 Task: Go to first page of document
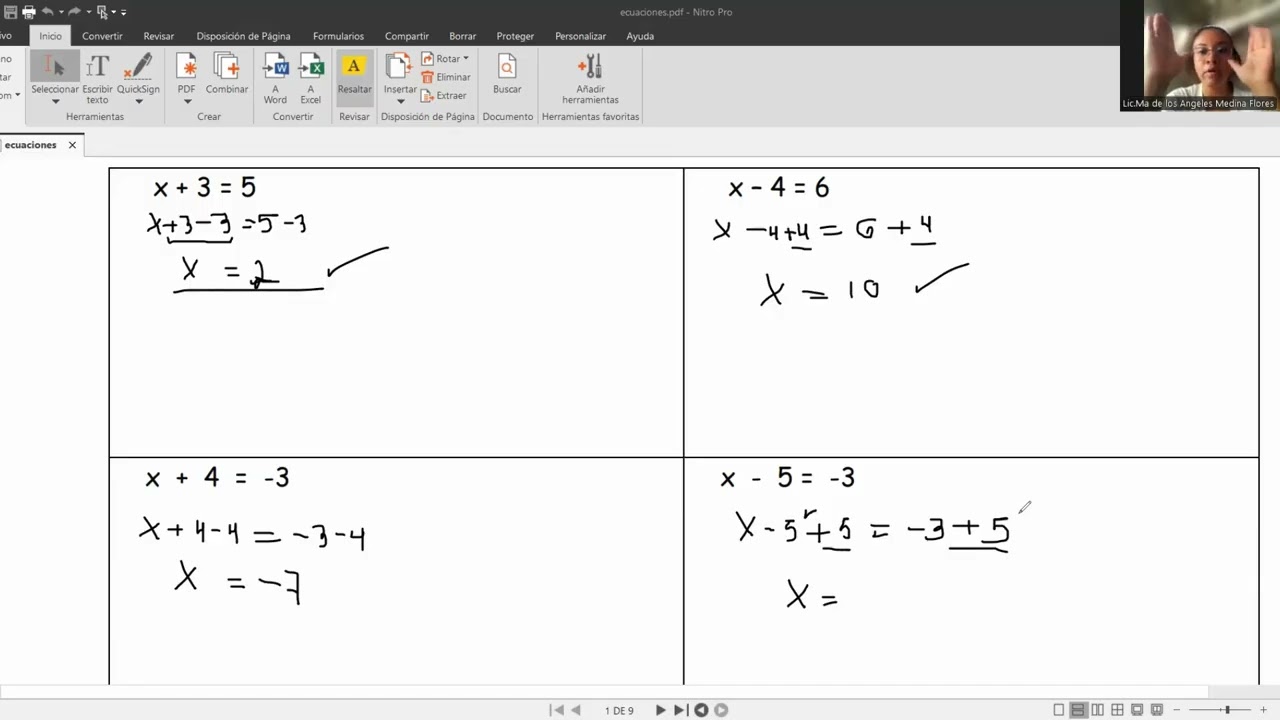click(x=556, y=710)
